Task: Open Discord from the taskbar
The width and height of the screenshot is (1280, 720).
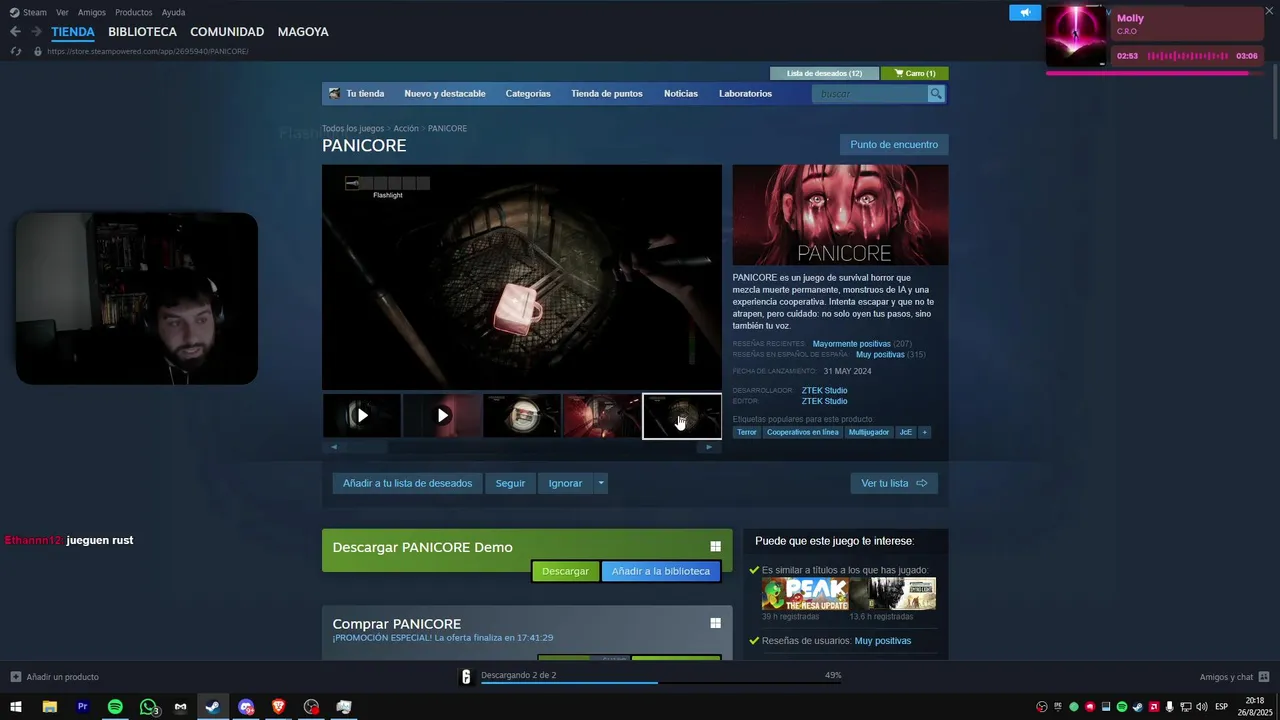Action: click(246, 707)
